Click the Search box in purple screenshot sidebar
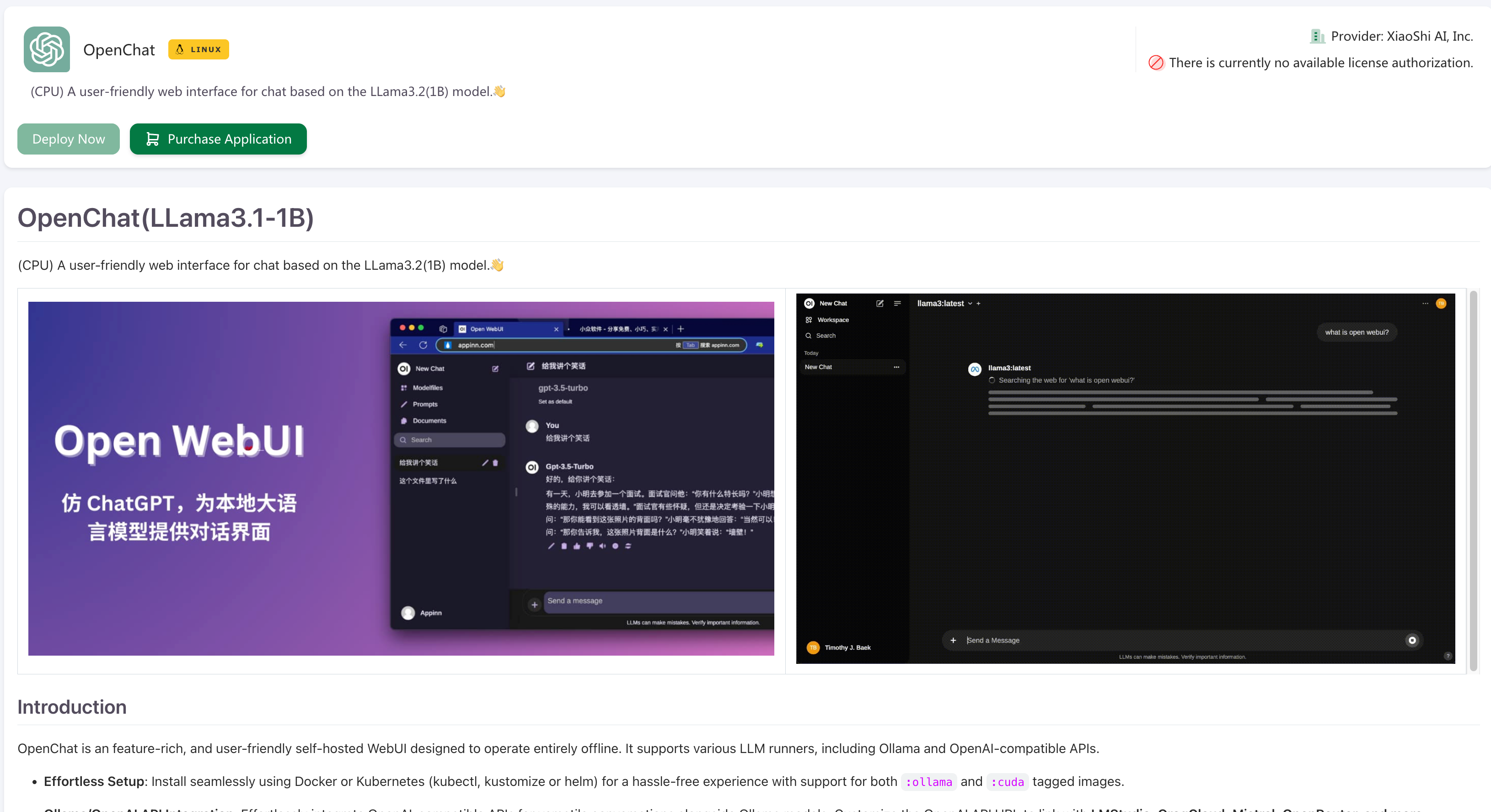The height and width of the screenshot is (812, 1491). (x=450, y=440)
